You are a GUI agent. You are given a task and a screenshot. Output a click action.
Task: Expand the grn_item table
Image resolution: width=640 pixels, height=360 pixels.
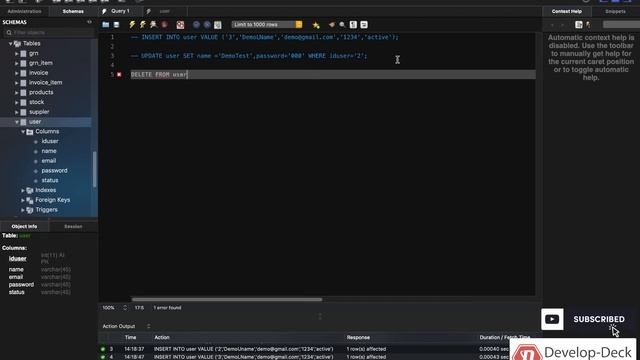tap(17, 63)
